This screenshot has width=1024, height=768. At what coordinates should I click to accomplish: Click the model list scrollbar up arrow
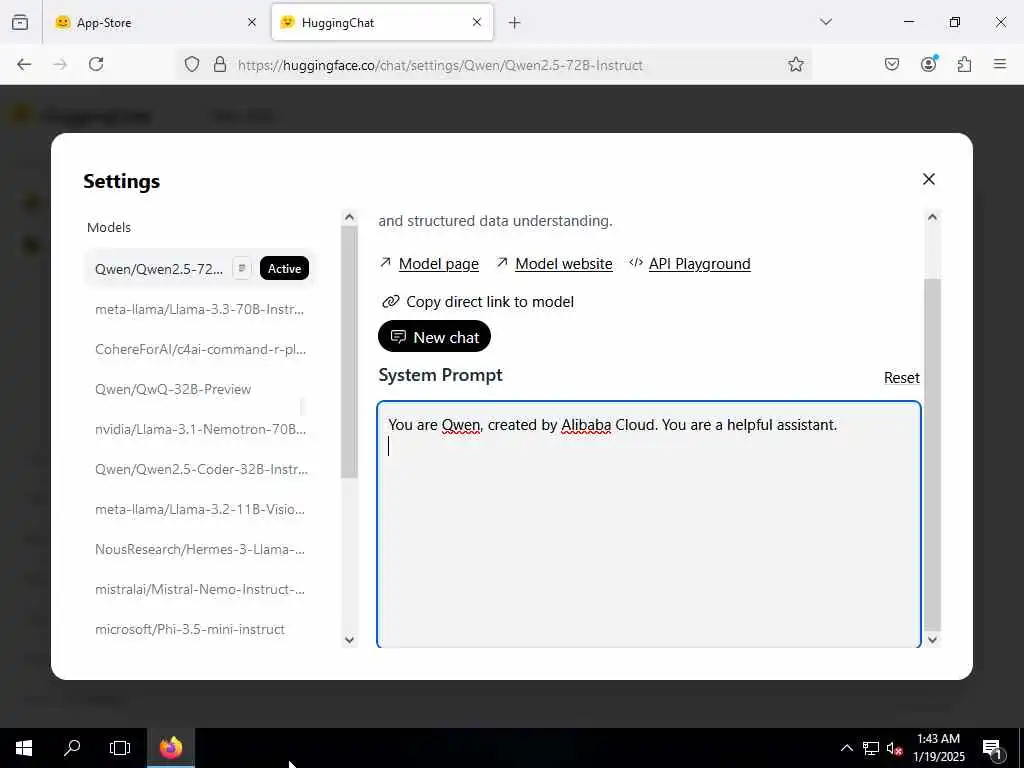pos(349,217)
